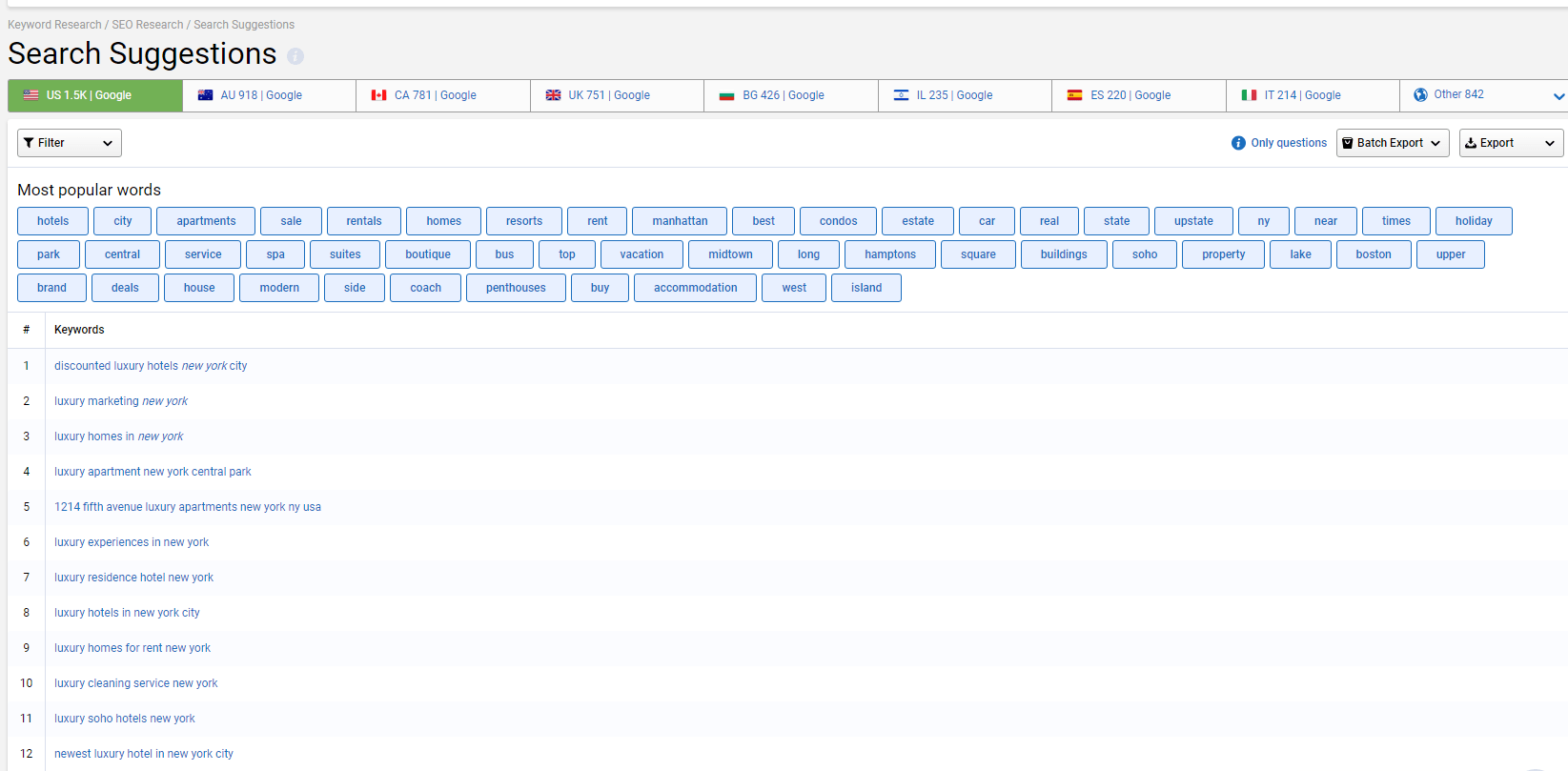
Task: Click the UK flag icon
Action: [x=553, y=95]
